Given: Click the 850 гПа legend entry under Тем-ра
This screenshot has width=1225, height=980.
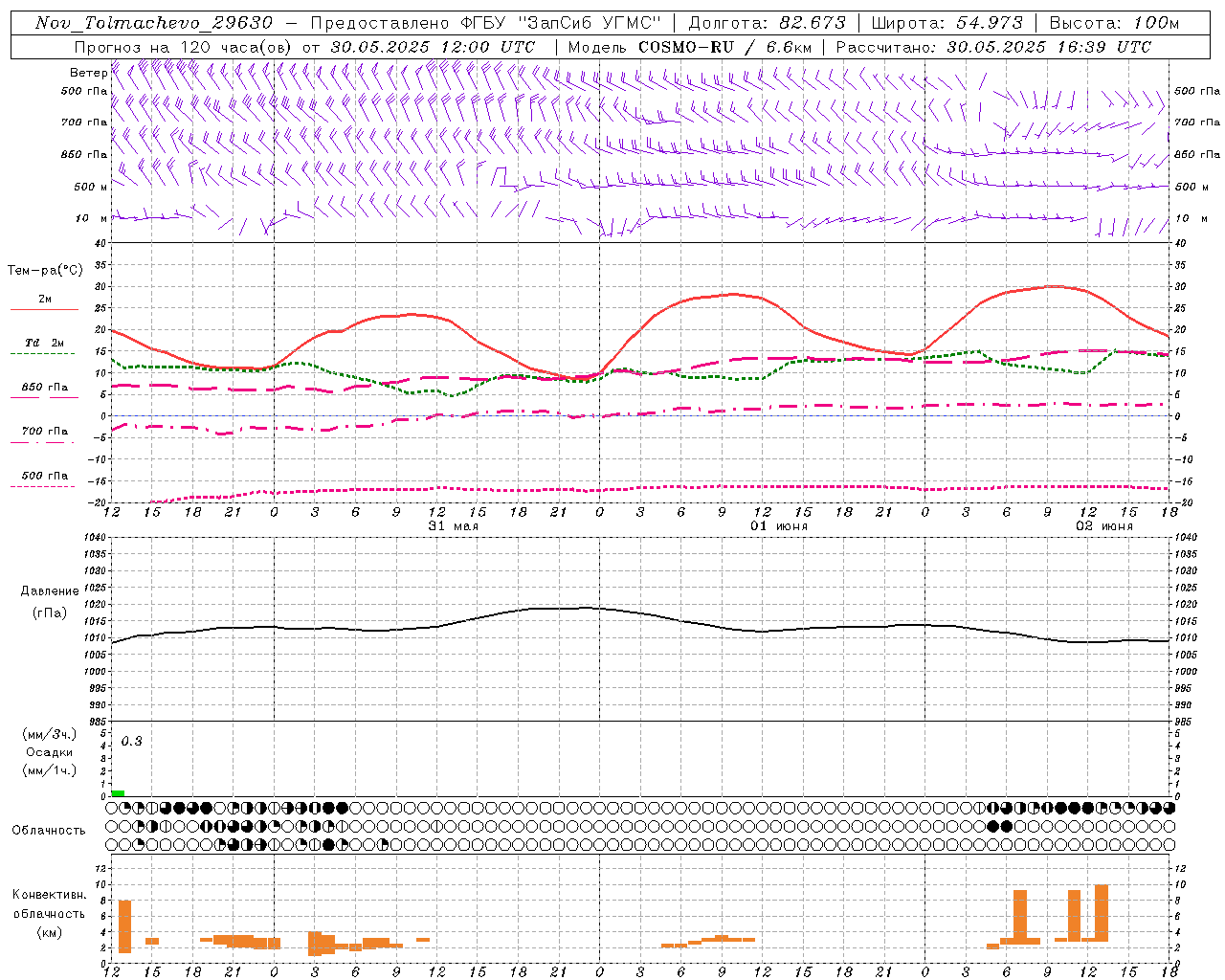Looking at the screenshot, I should (x=44, y=390).
